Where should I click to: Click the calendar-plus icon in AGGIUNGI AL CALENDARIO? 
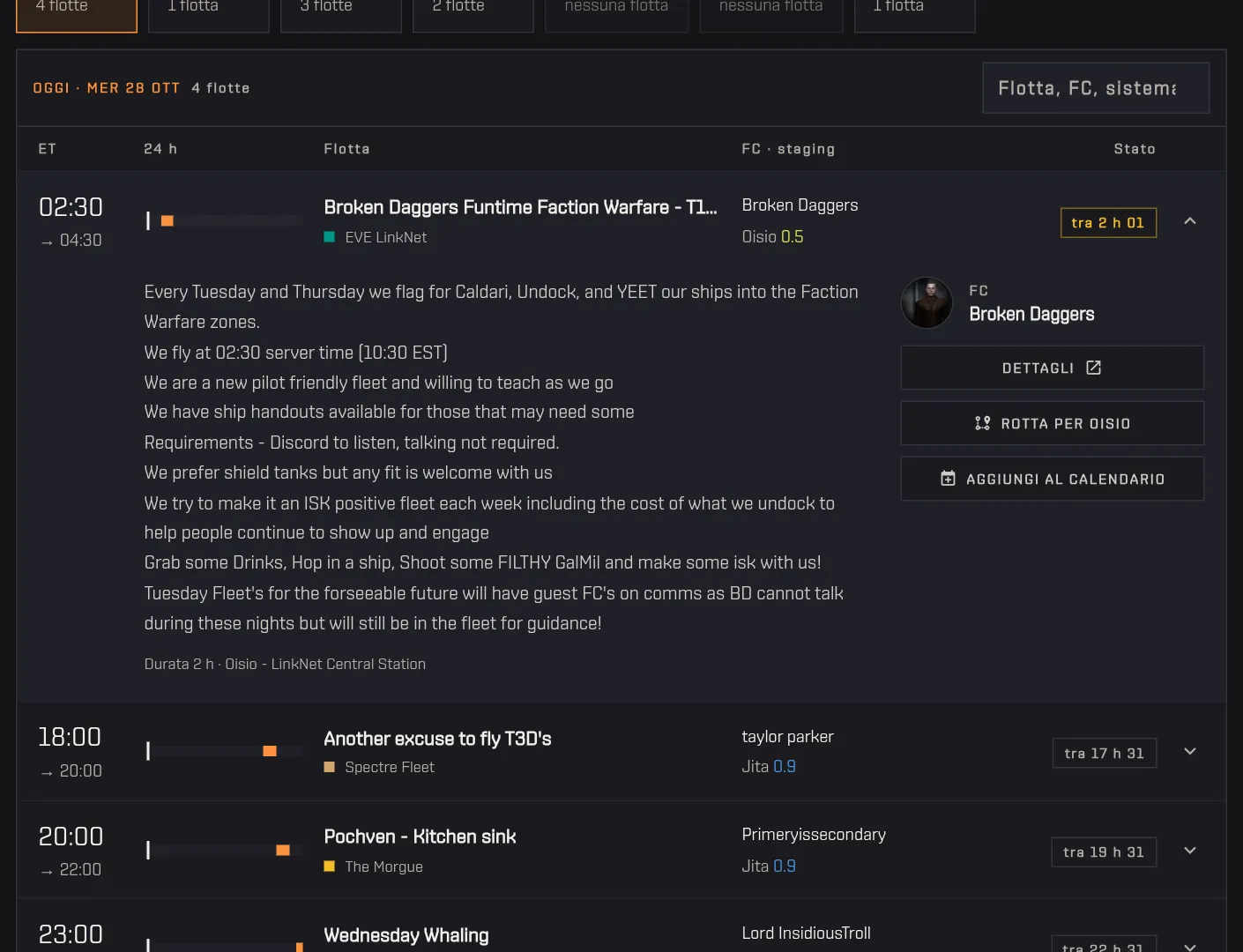click(948, 479)
